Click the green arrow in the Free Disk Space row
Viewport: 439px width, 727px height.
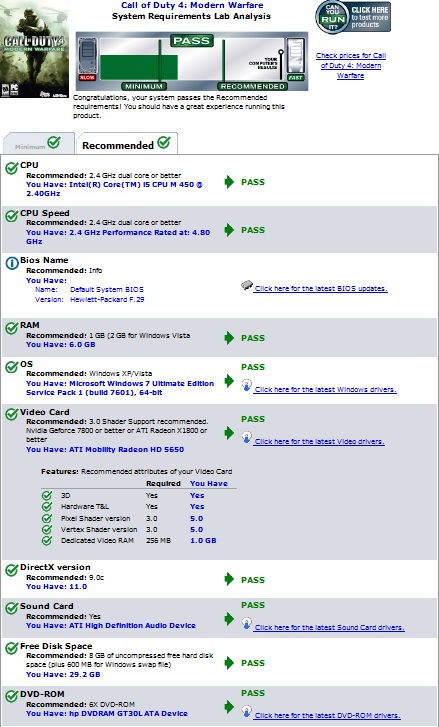point(229,663)
